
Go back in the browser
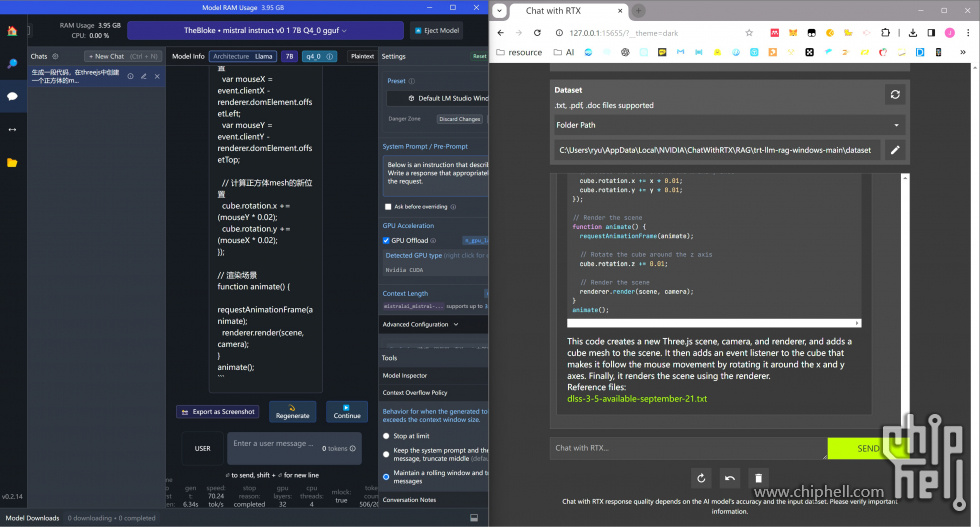[501, 33]
